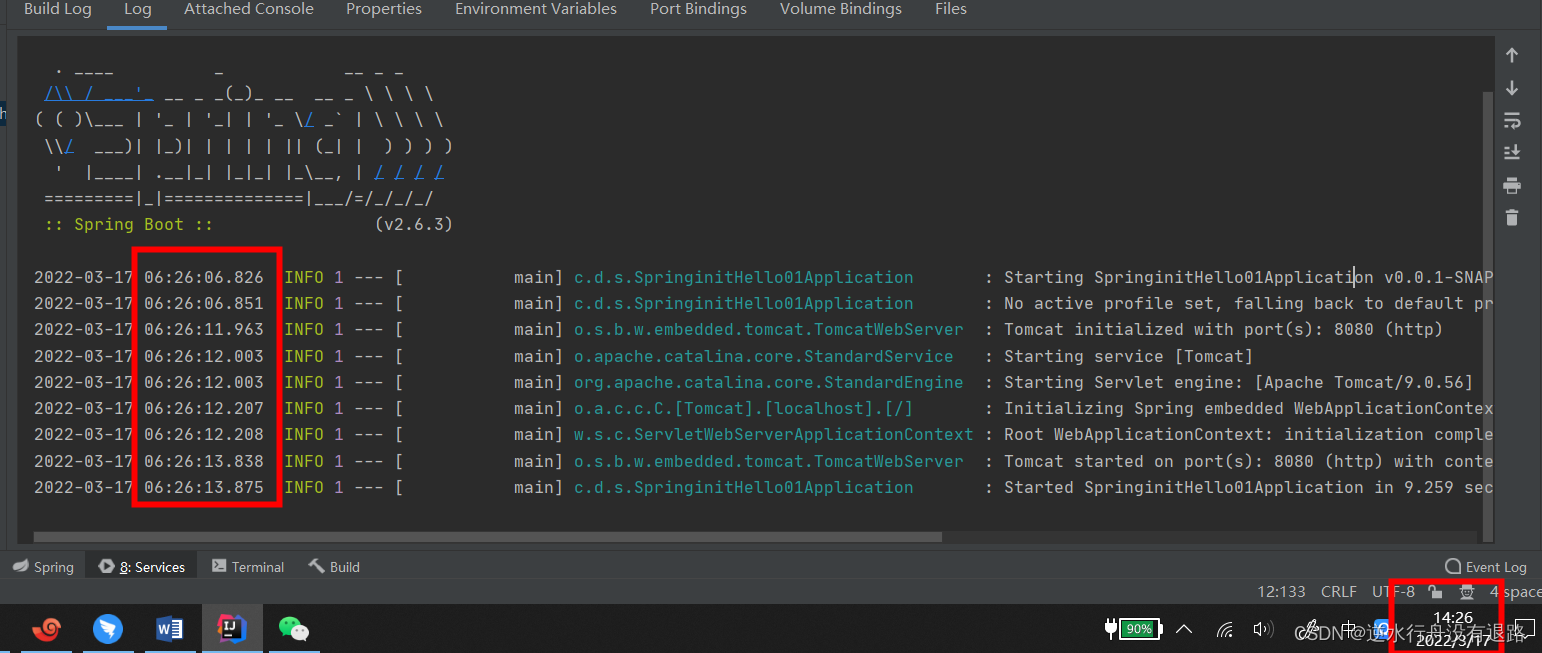Open the Event Log panel
Screen dimensions: 1542x653
(1486, 567)
